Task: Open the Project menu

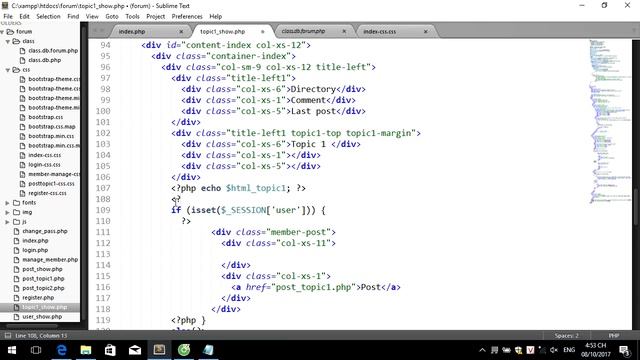Action: (x=156, y=16)
